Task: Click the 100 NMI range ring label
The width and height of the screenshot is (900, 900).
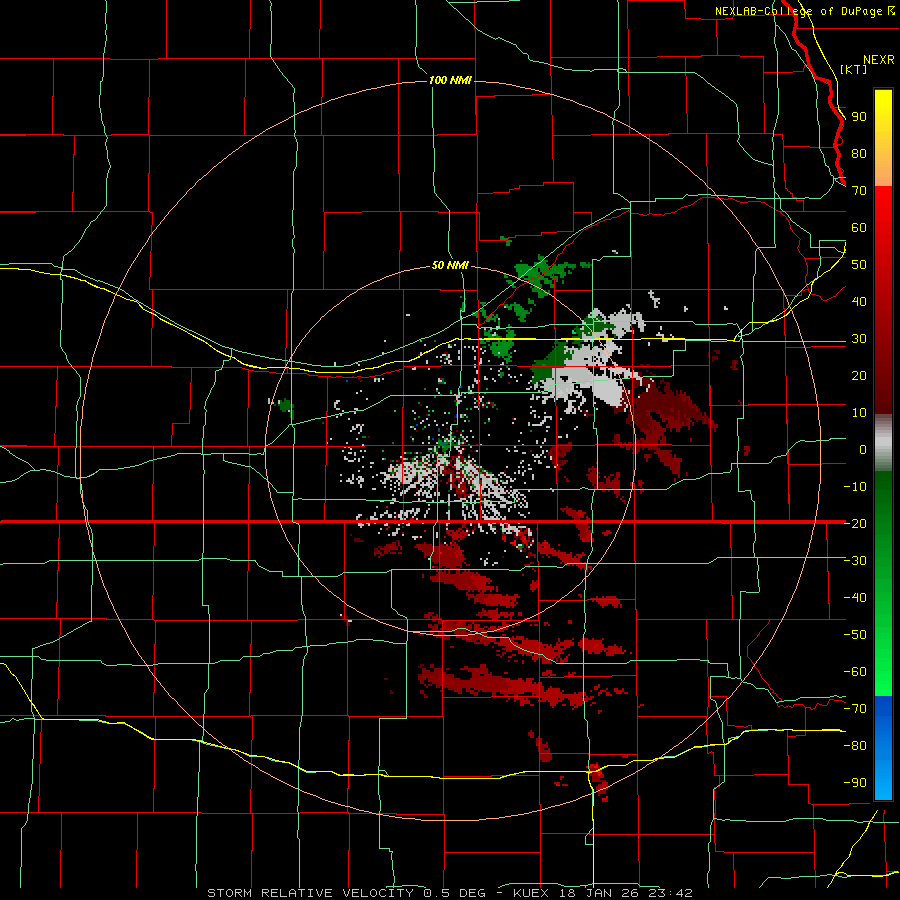Action: [450, 80]
